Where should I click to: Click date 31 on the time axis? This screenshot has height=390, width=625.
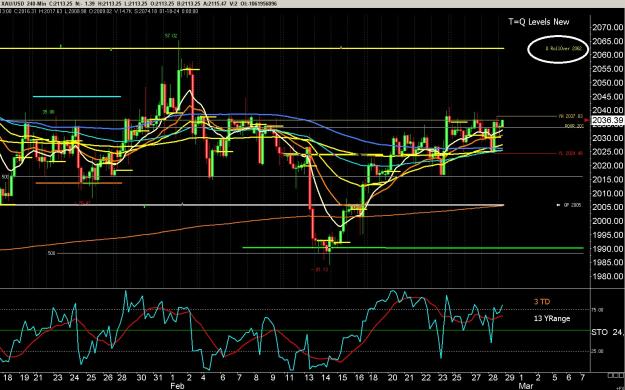click(158, 378)
